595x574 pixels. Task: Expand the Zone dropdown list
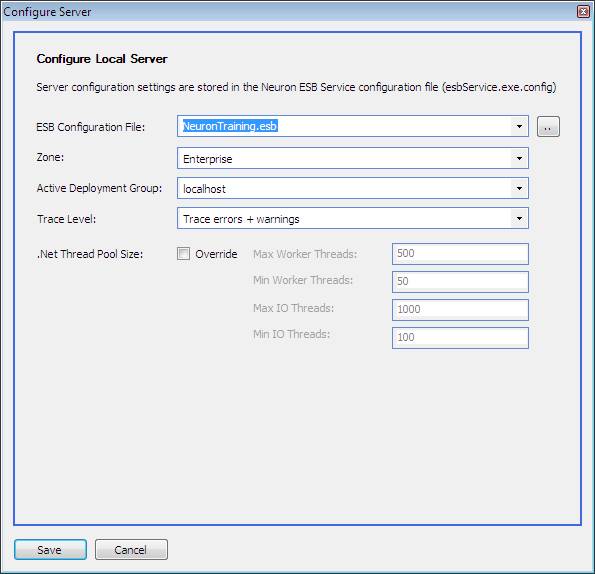519,158
